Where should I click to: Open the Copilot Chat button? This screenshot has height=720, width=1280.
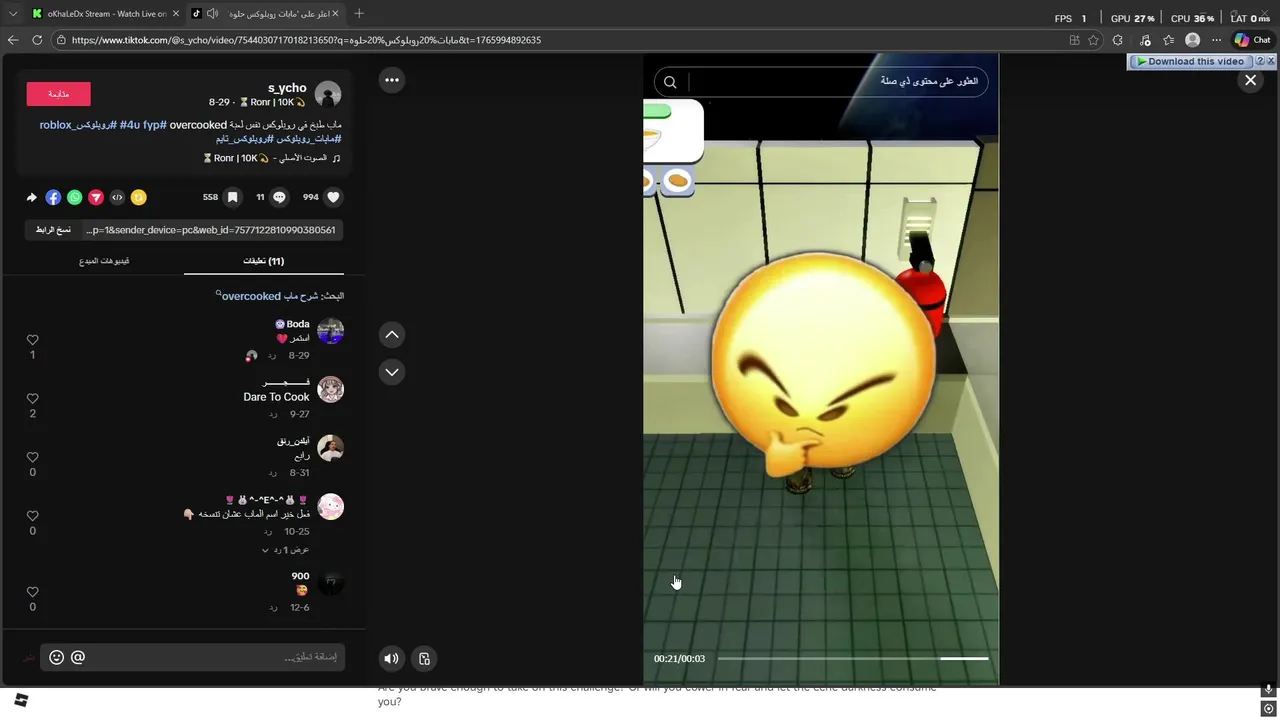click(x=1252, y=40)
